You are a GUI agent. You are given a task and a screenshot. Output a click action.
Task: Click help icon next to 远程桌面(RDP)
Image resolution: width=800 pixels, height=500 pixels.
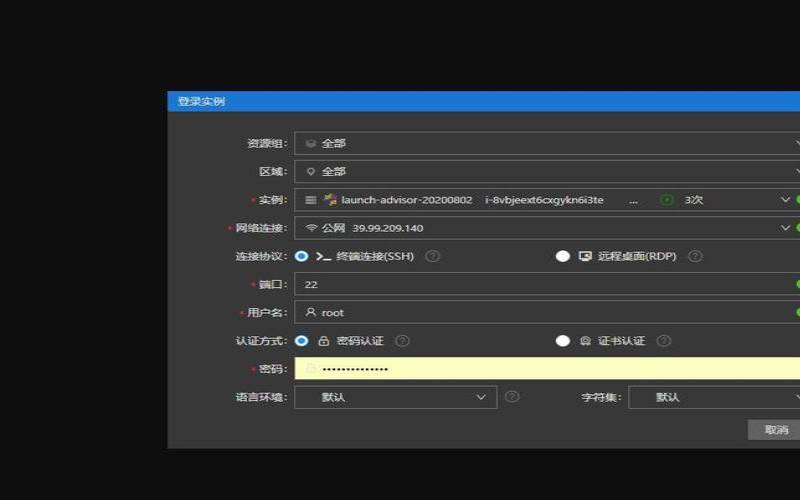click(695, 256)
